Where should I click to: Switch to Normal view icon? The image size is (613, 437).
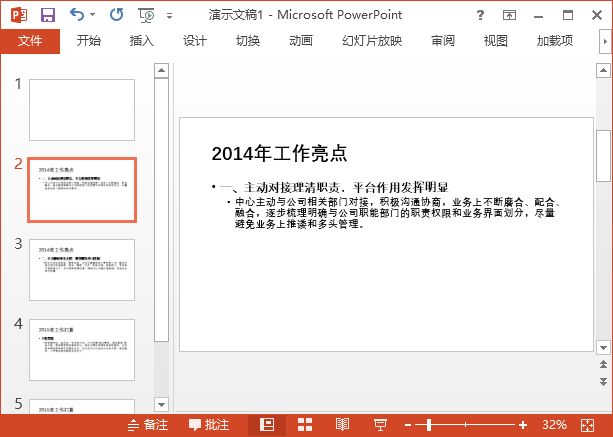click(x=267, y=425)
